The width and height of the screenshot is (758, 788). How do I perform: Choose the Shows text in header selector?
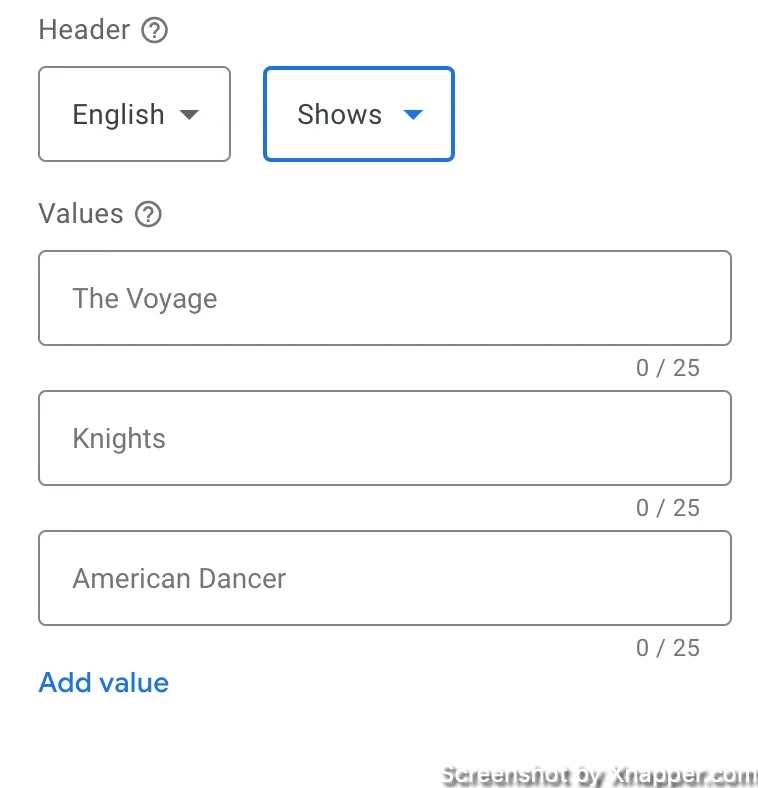coord(339,114)
